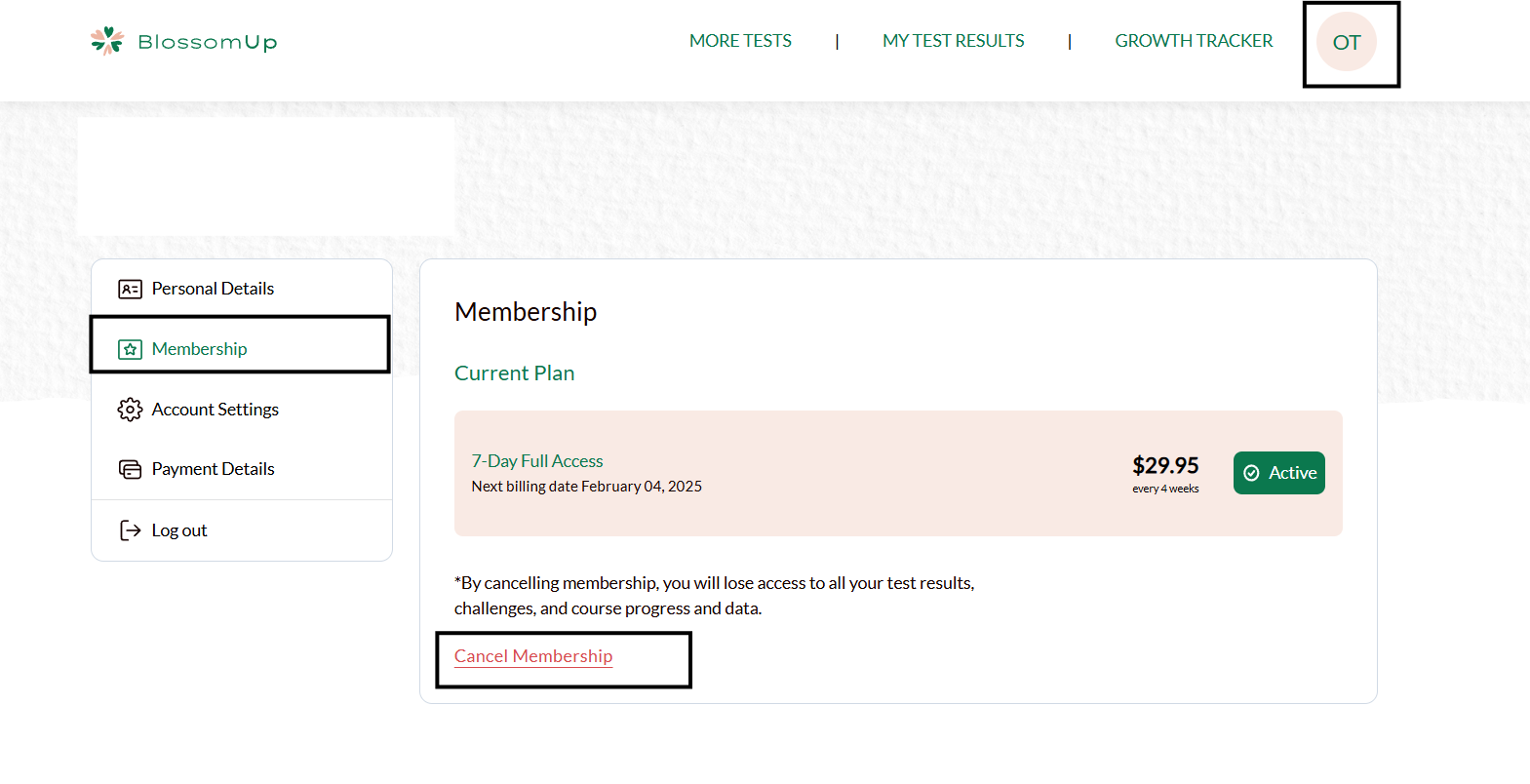Click the Log out arrow icon
The height and width of the screenshot is (784, 1530).
click(130, 530)
